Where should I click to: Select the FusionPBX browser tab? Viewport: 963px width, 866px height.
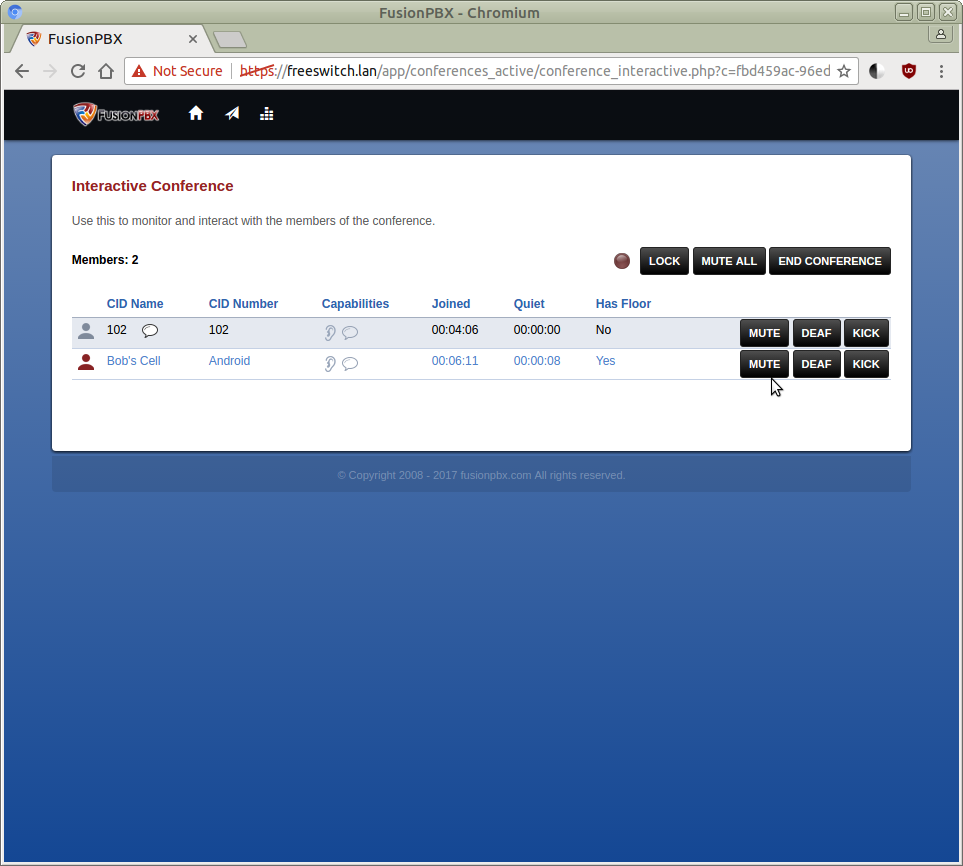(x=110, y=39)
